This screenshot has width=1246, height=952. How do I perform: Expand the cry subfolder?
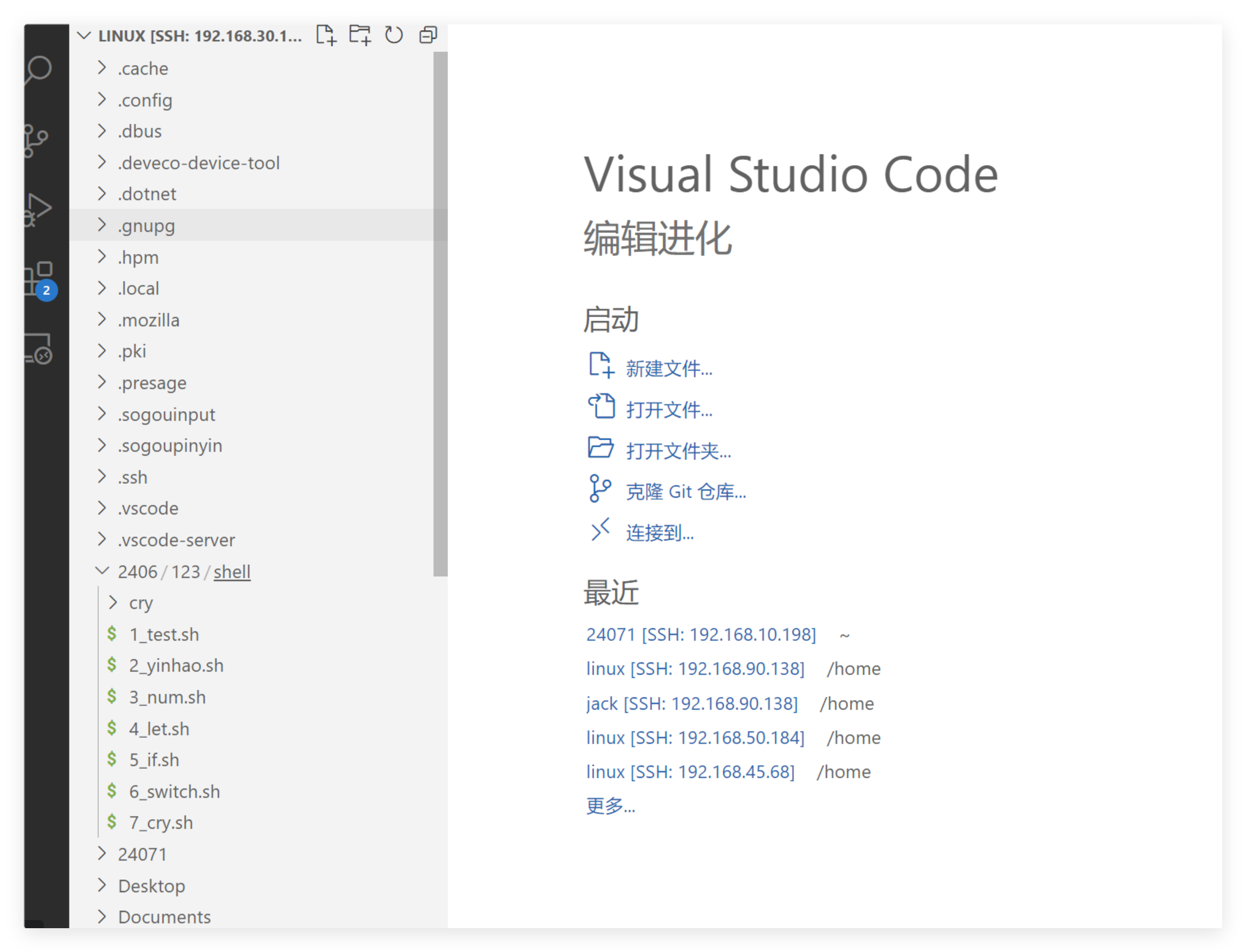click(141, 603)
